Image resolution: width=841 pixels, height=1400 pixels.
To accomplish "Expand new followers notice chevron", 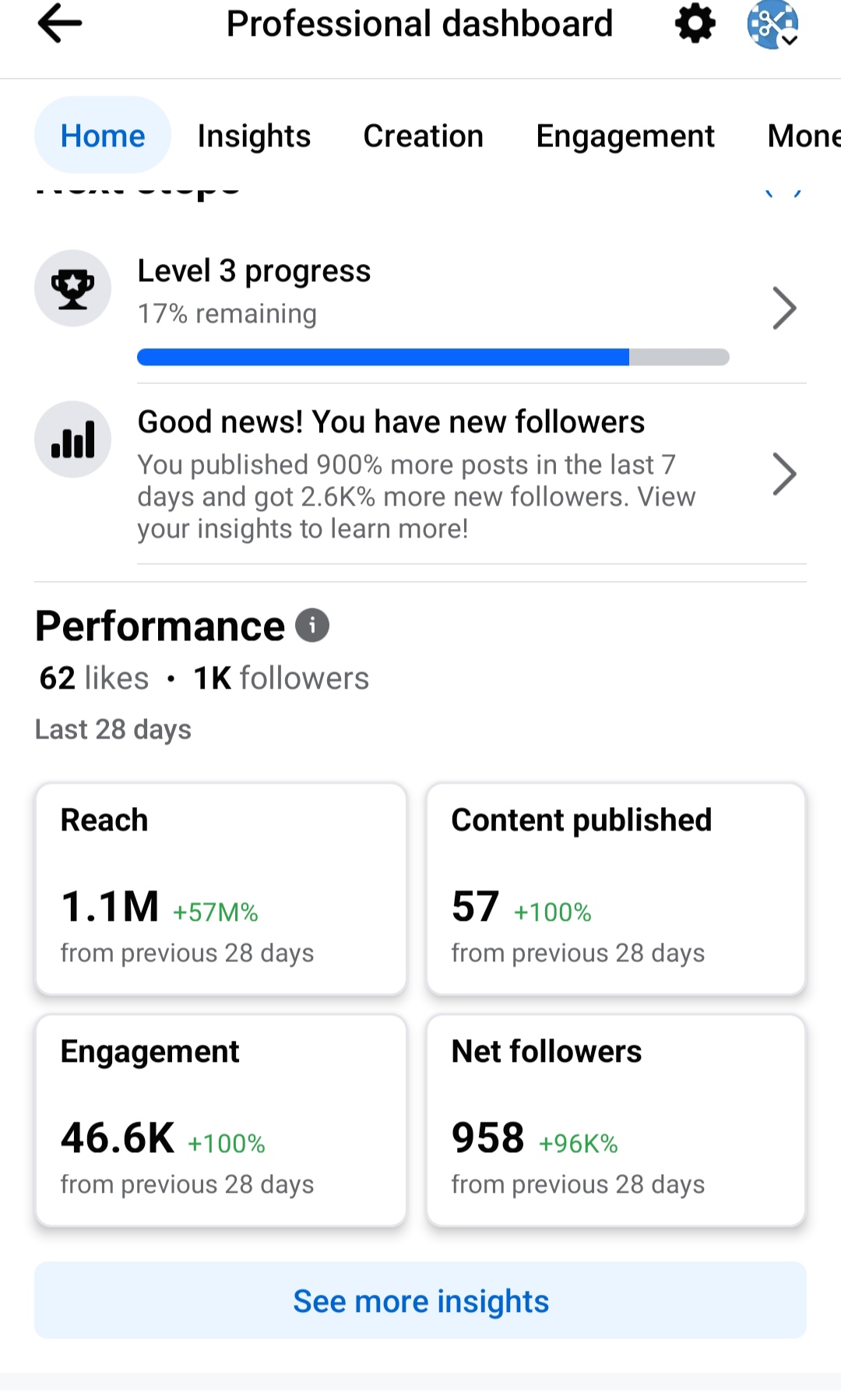I will click(x=784, y=474).
